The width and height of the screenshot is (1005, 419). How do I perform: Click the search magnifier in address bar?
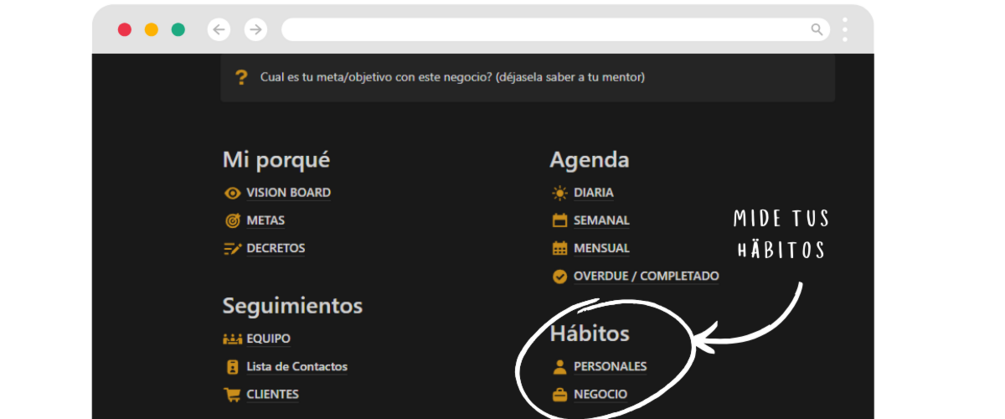pyautogui.click(x=817, y=29)
